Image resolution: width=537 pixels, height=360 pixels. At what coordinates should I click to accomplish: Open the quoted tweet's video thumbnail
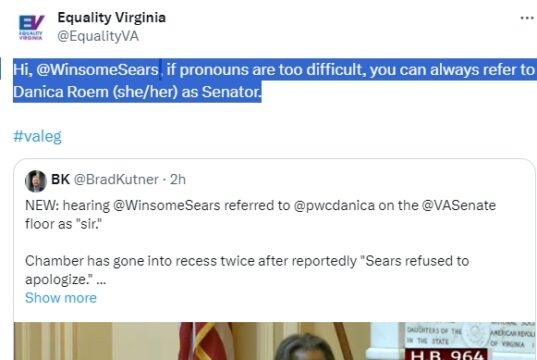pos(275,341)
